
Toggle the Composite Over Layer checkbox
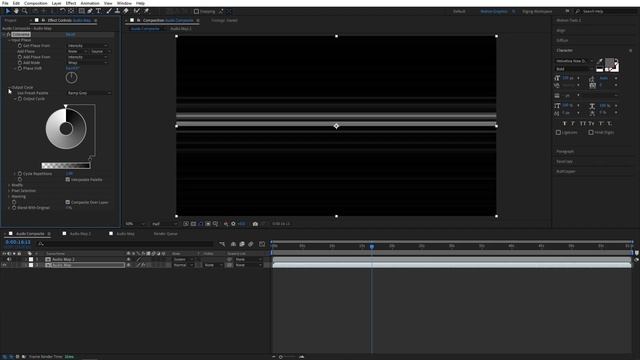coord(68,202)
